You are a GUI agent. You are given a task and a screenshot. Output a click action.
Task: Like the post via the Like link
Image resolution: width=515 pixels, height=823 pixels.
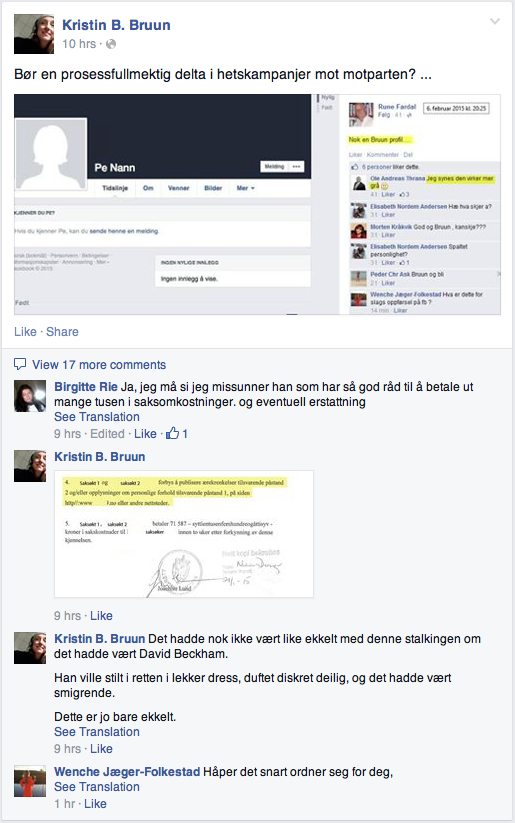[25, 332]
